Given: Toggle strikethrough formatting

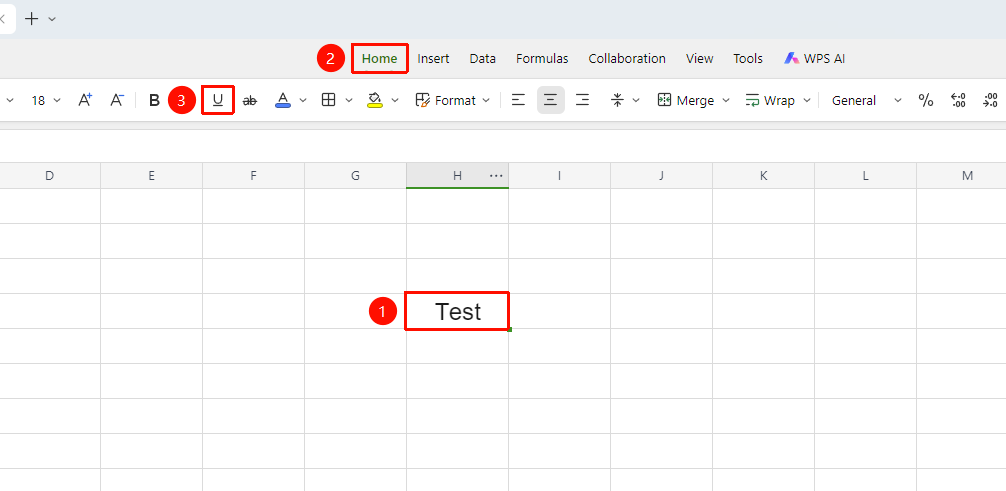Looking at the screenshot, I should [x=250, y=100].
